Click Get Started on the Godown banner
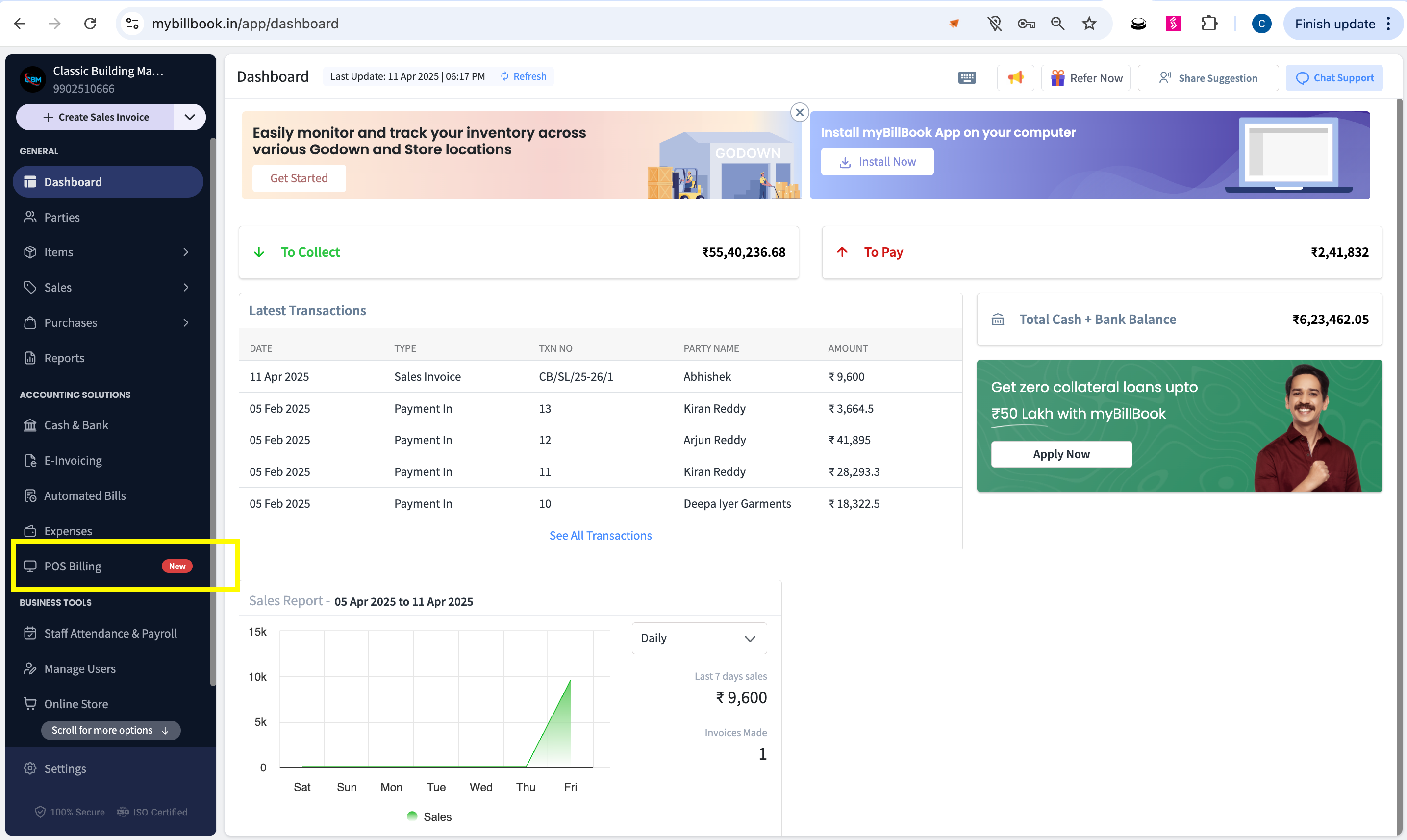 click(299, 178)
